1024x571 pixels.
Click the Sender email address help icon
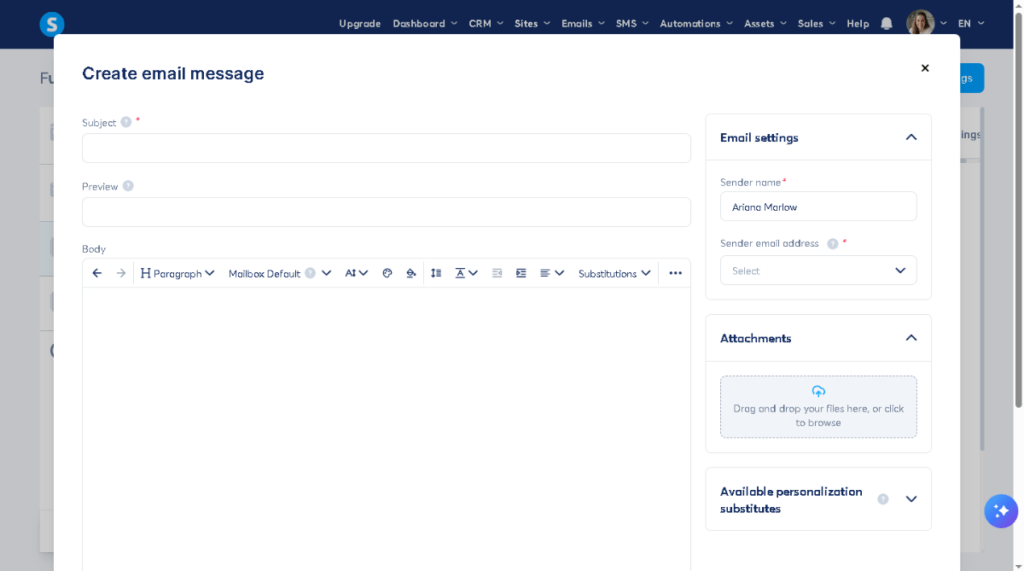[833, 244]
